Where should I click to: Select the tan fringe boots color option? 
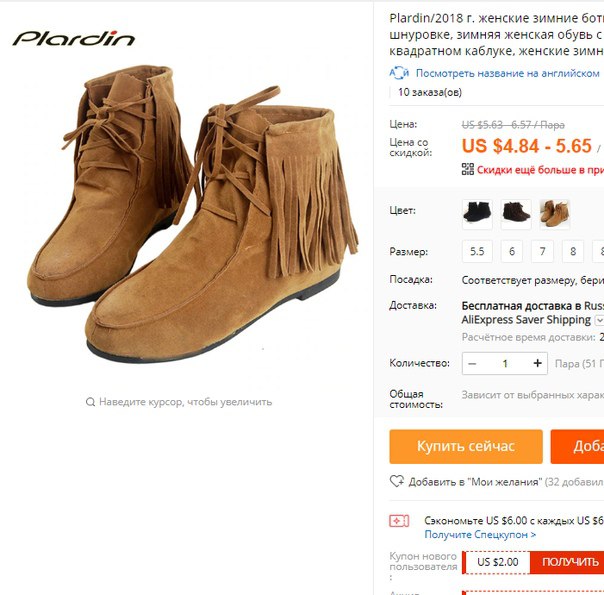[x=554, y=214]
